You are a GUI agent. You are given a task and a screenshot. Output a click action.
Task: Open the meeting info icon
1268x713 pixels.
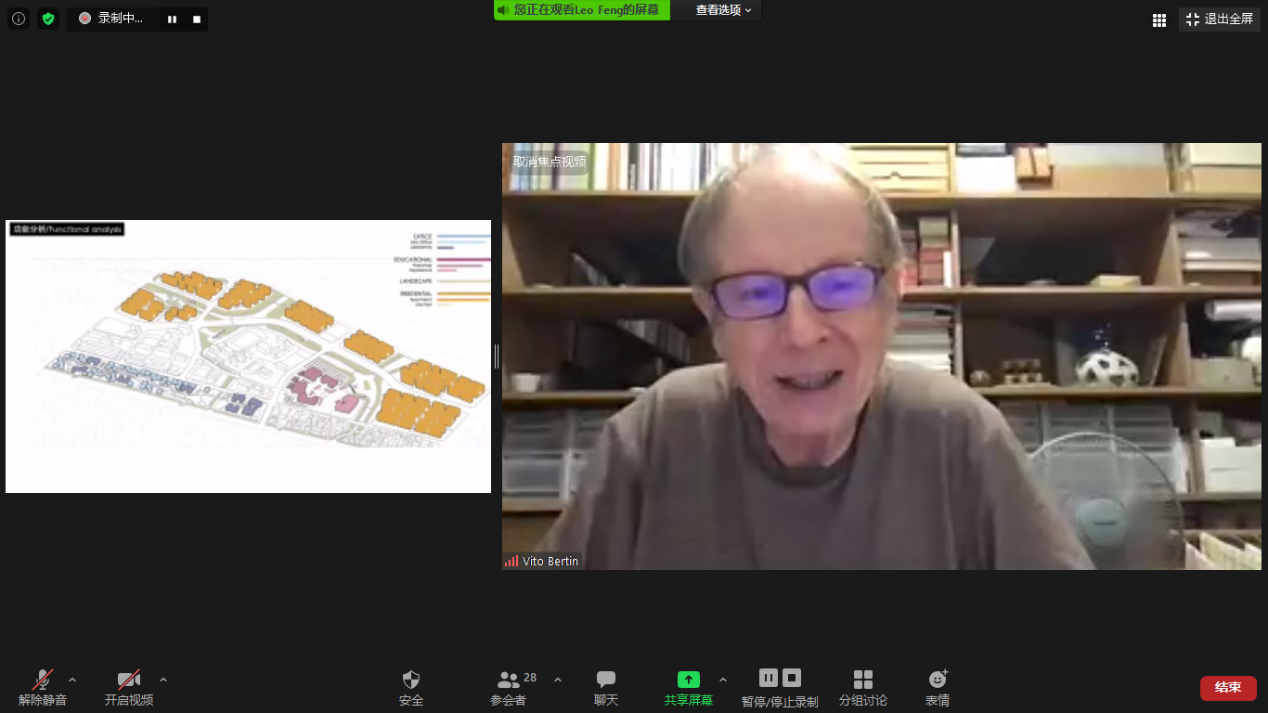coord(18,18)
